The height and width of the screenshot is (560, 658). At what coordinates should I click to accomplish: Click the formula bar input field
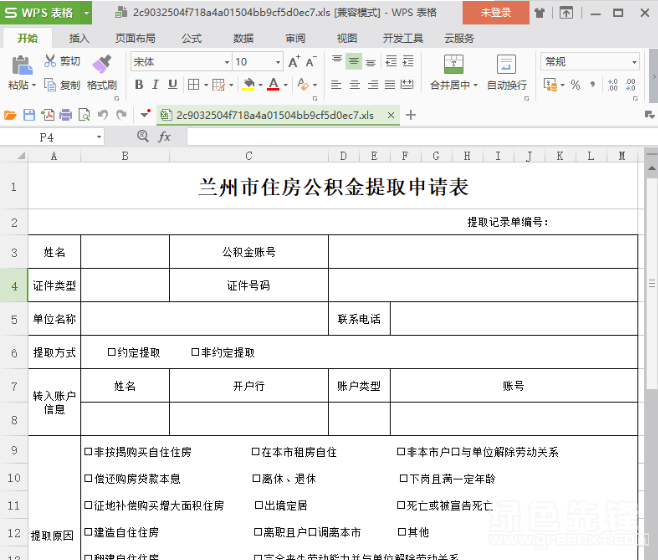click(422, 137)
